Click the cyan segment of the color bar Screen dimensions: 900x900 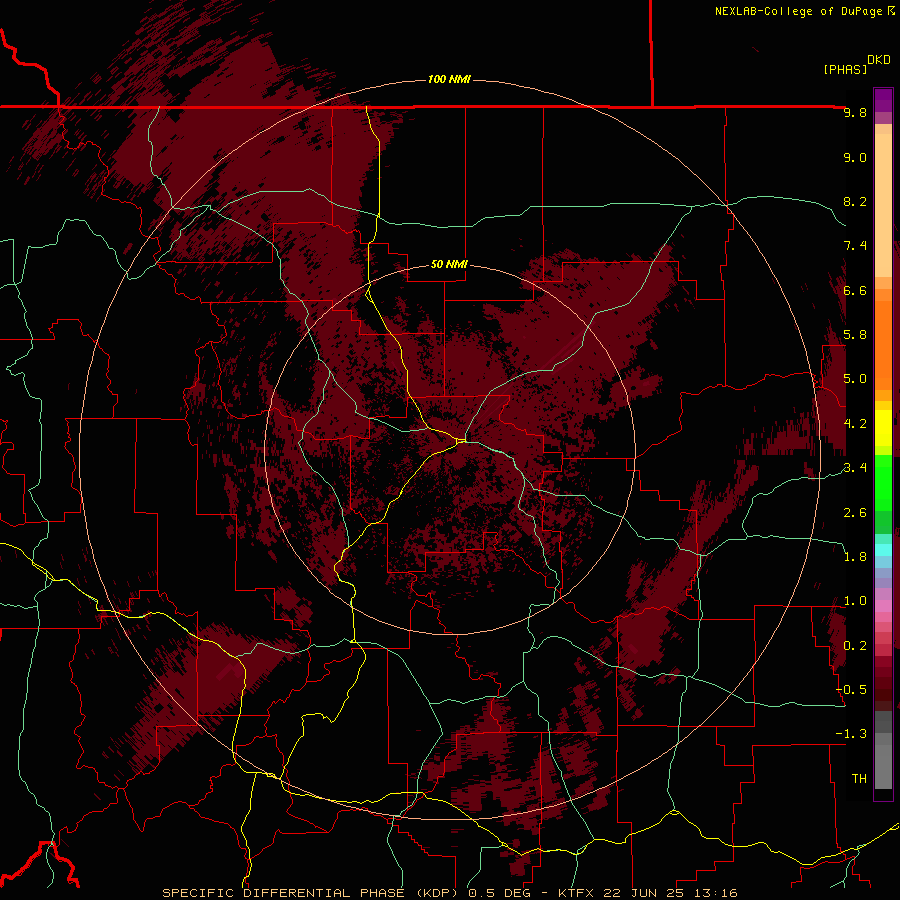click(x=883, y=549)
